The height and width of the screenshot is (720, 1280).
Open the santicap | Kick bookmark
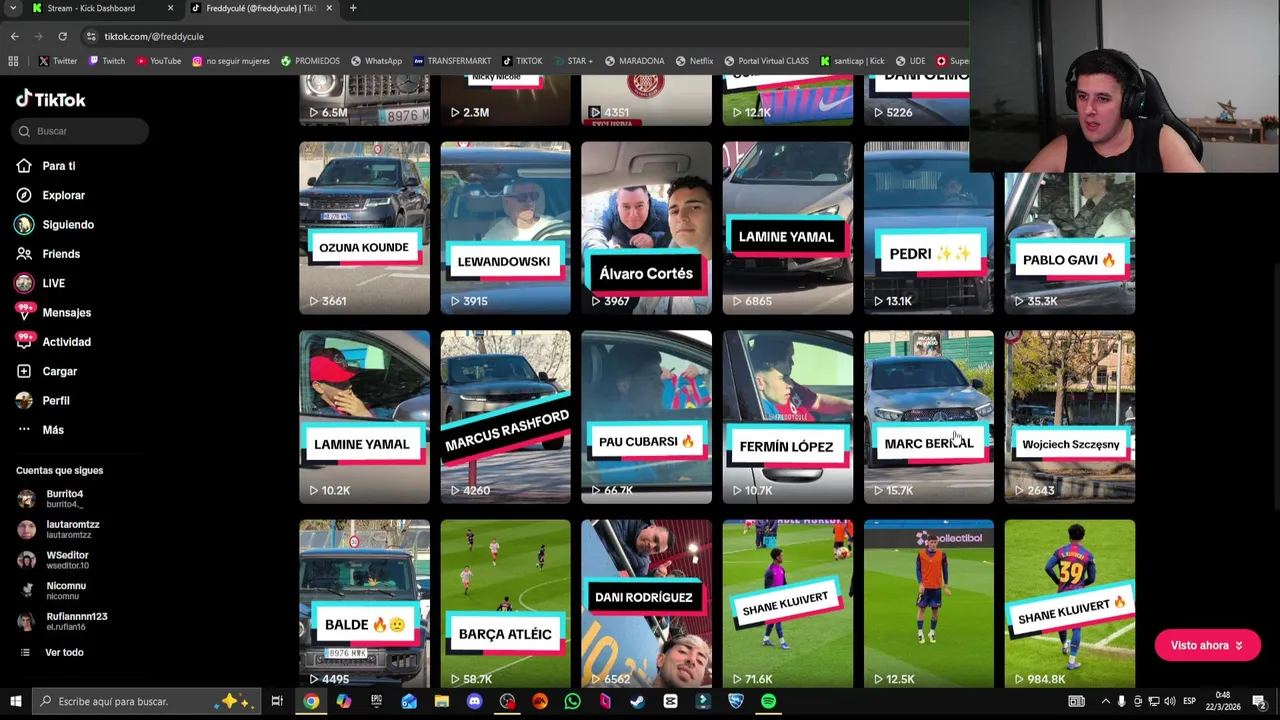852,61
